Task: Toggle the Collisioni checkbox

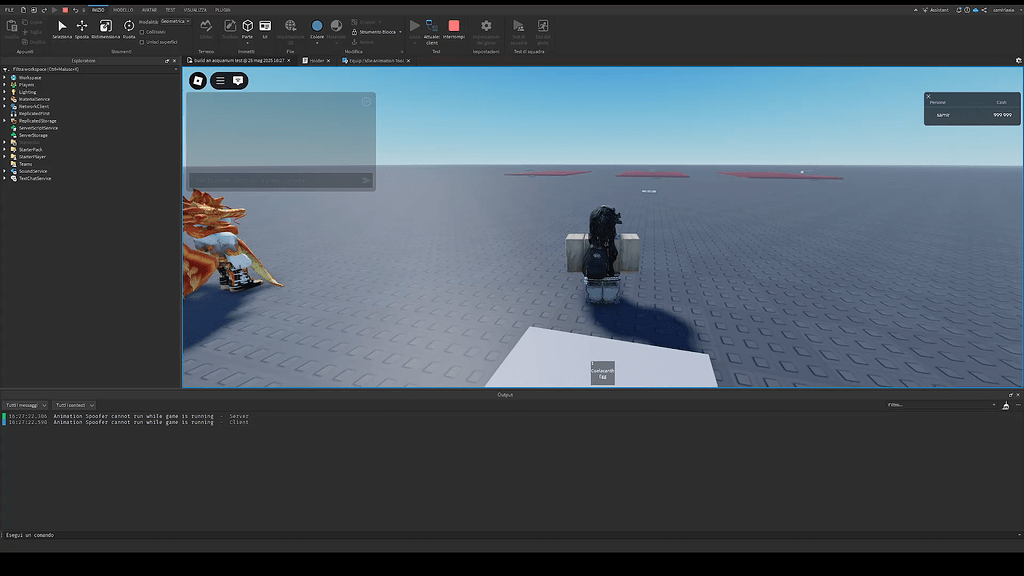Action: pyautogui.click(x=142, y=32)
